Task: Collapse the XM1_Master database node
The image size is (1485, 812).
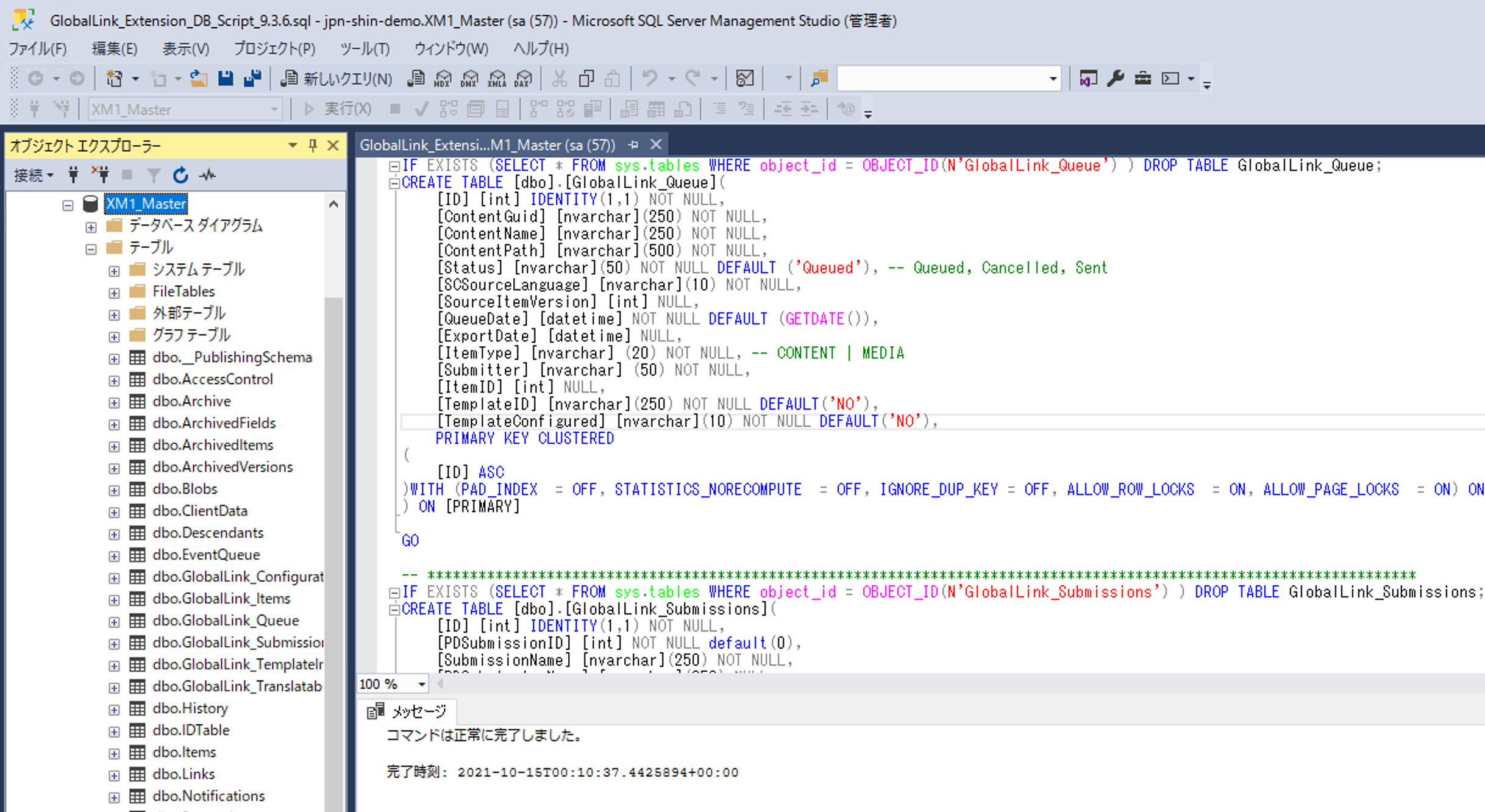Action: 68,205
